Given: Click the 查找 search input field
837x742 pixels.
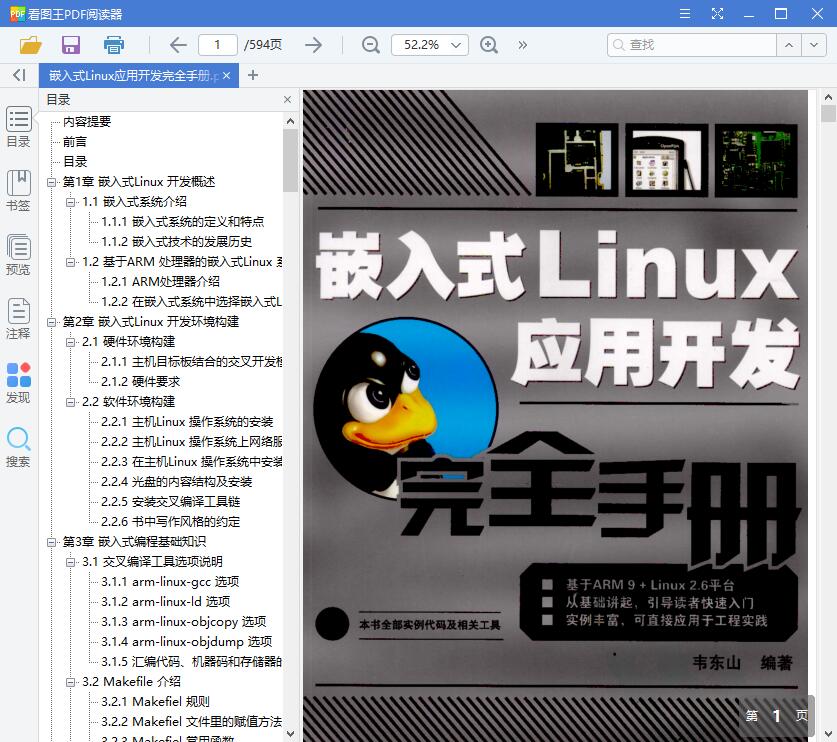Looking at the screenshot, I should [x=692, y=45].
